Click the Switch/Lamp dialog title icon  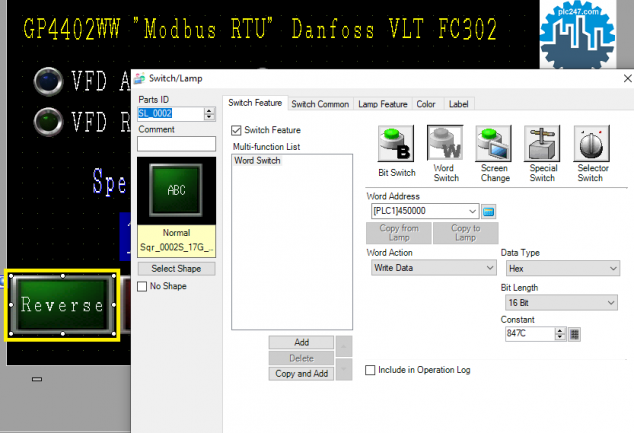click(x=139, y=78)
